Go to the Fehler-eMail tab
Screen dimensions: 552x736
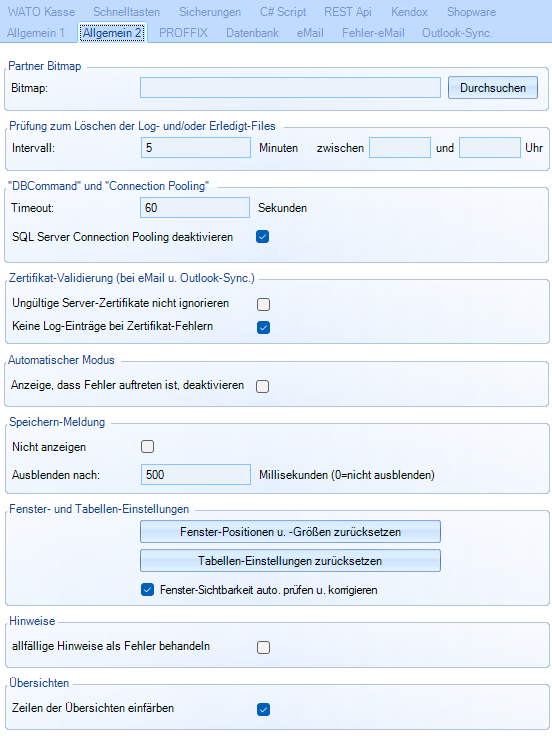click(x=373, y=33)
